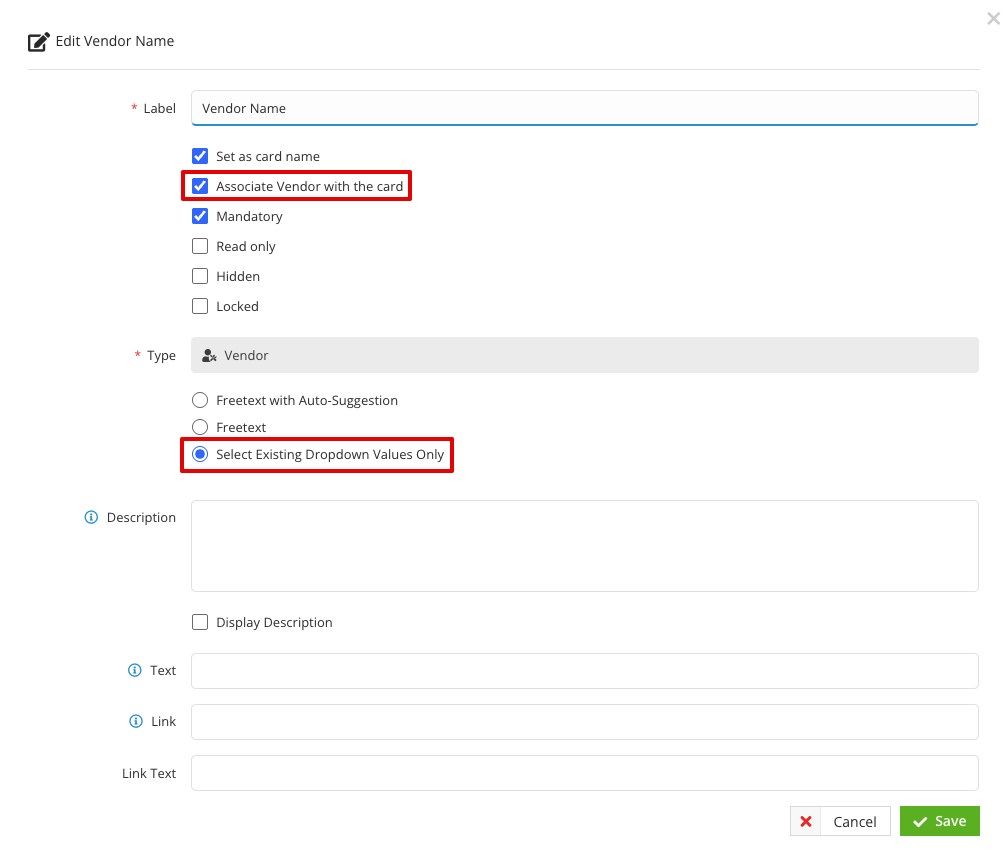Click the red X icon on the Cancel button

806,821
